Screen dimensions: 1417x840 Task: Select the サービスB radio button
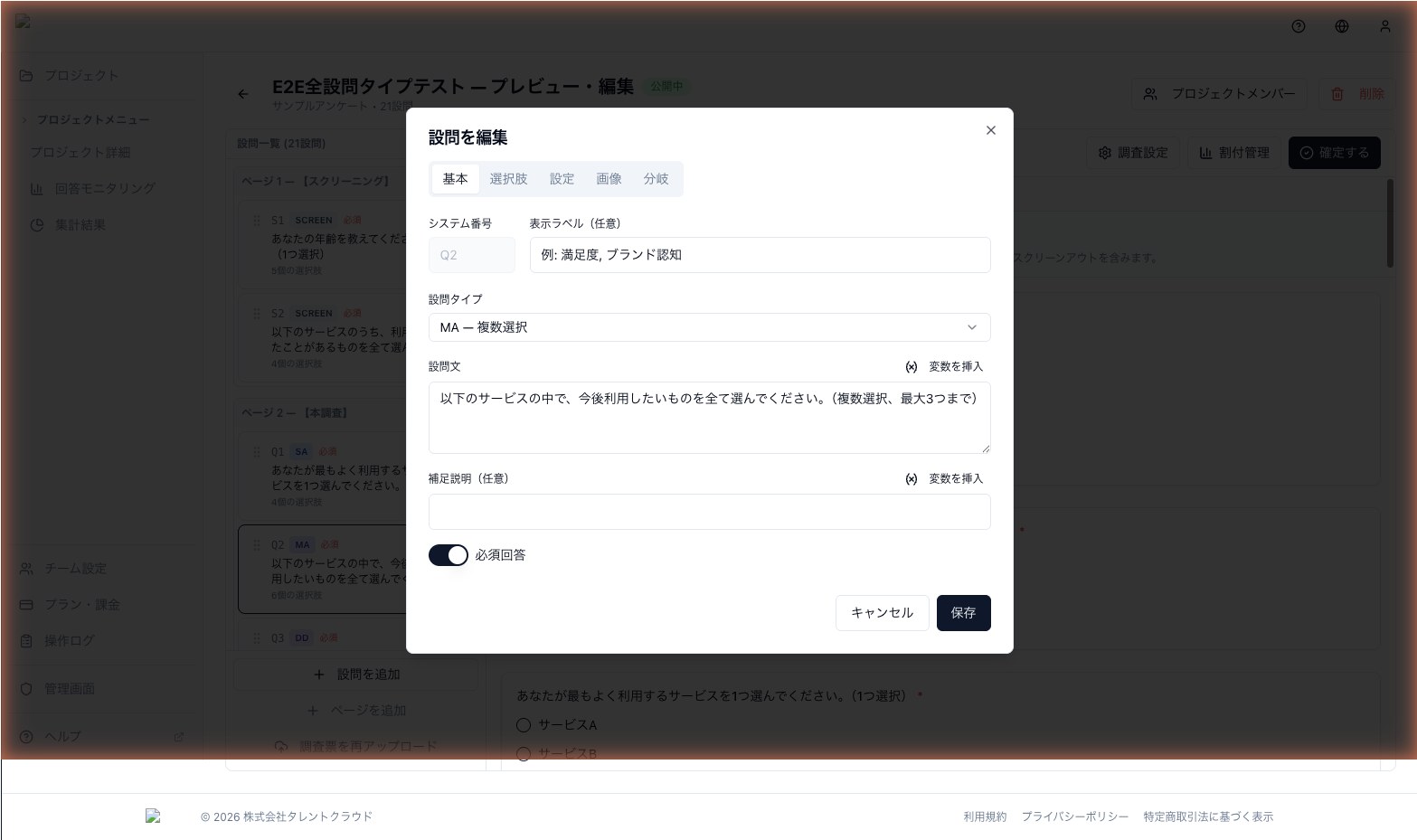524,753
